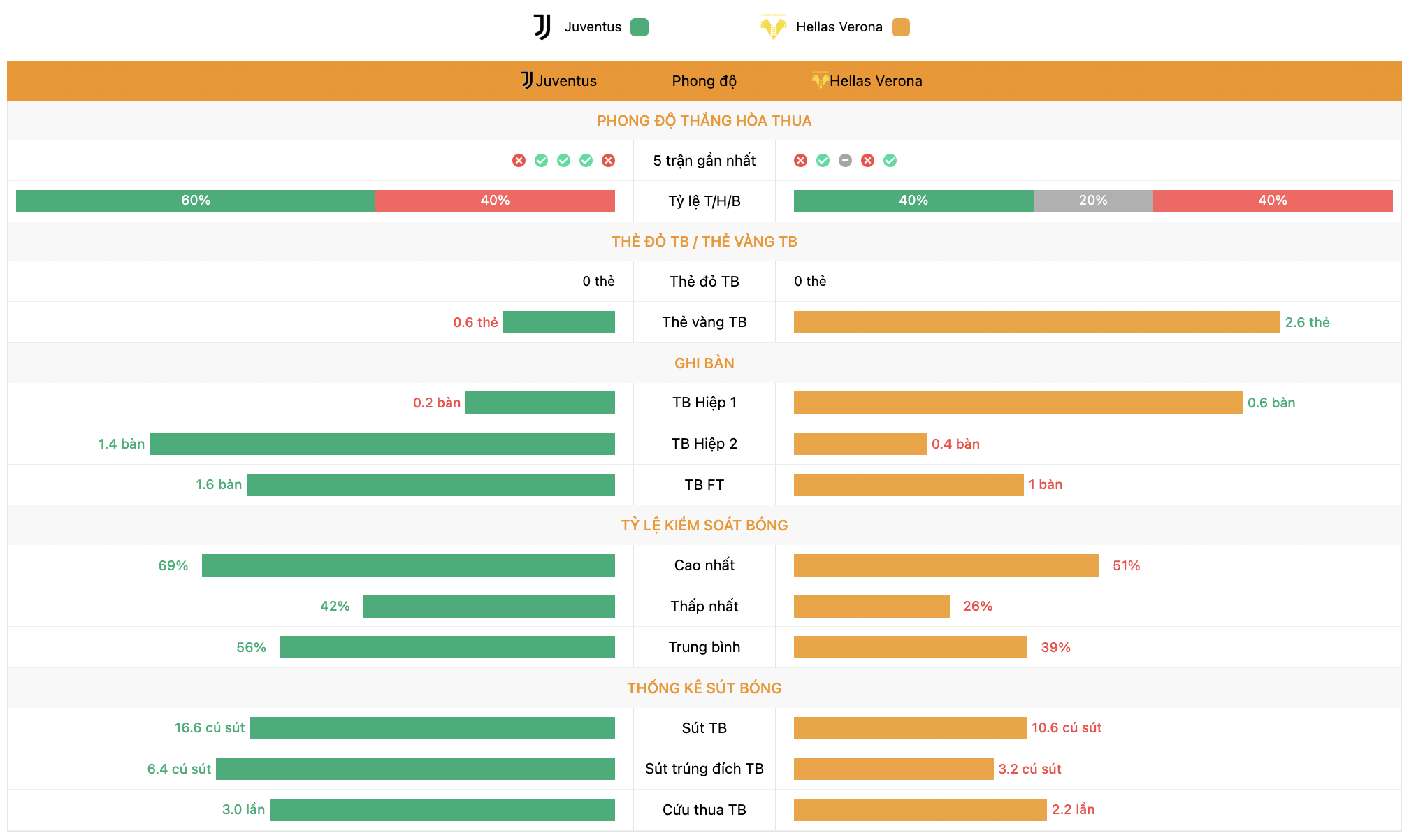The image size is (1409, 840).
Task: Click Juventus third recent match win icon
Action: pos(563,161)
